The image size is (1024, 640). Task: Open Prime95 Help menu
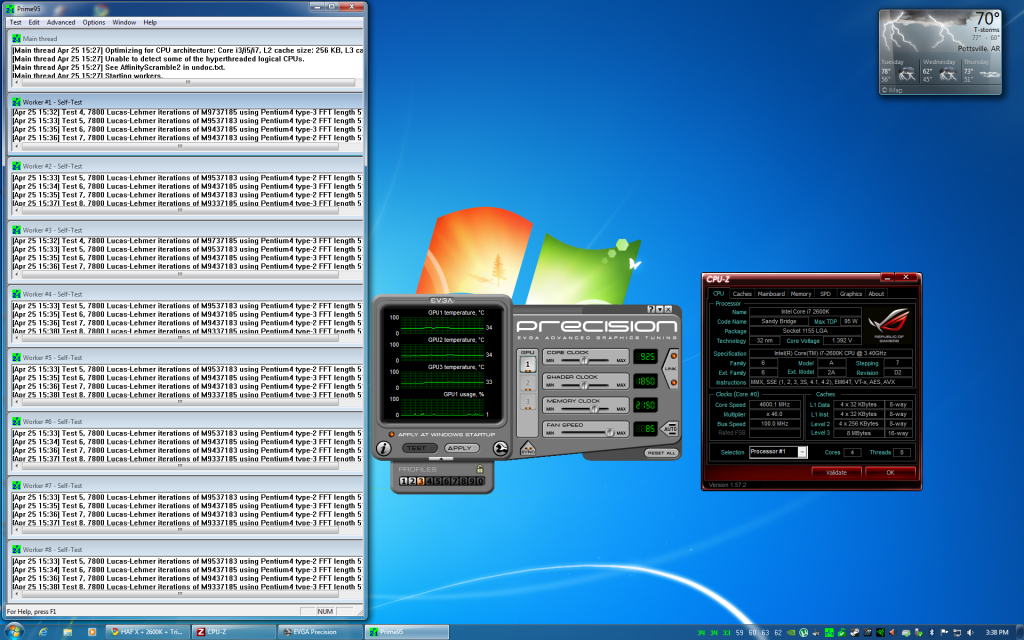(150, 22)
